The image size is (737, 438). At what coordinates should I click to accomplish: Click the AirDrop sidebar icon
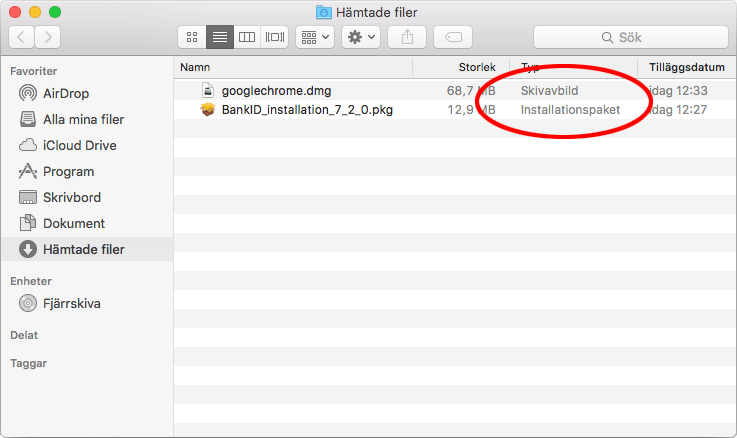[x=28, y=93]
